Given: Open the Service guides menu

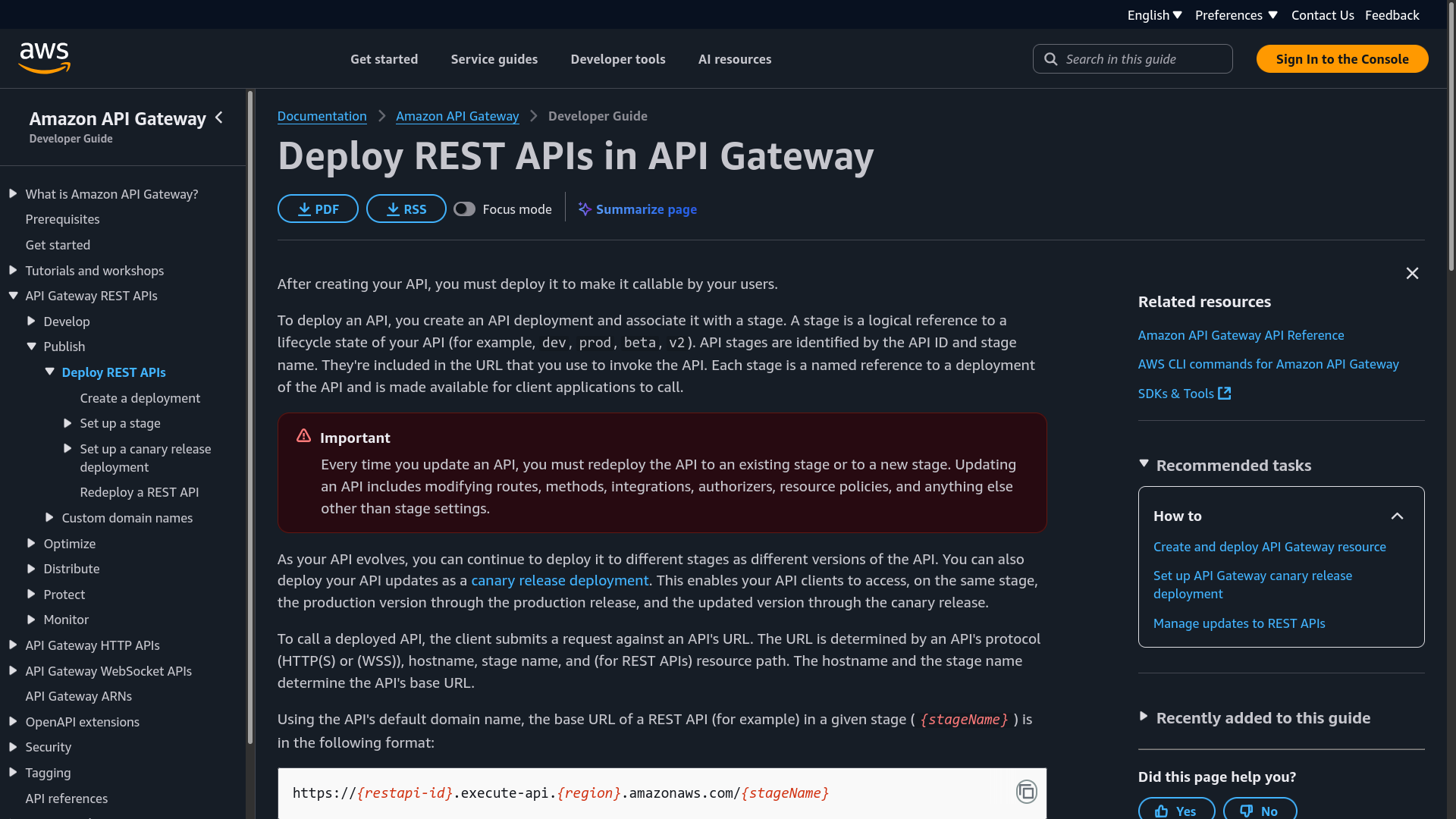Looking at the screenshot, I should pos(494,59).
